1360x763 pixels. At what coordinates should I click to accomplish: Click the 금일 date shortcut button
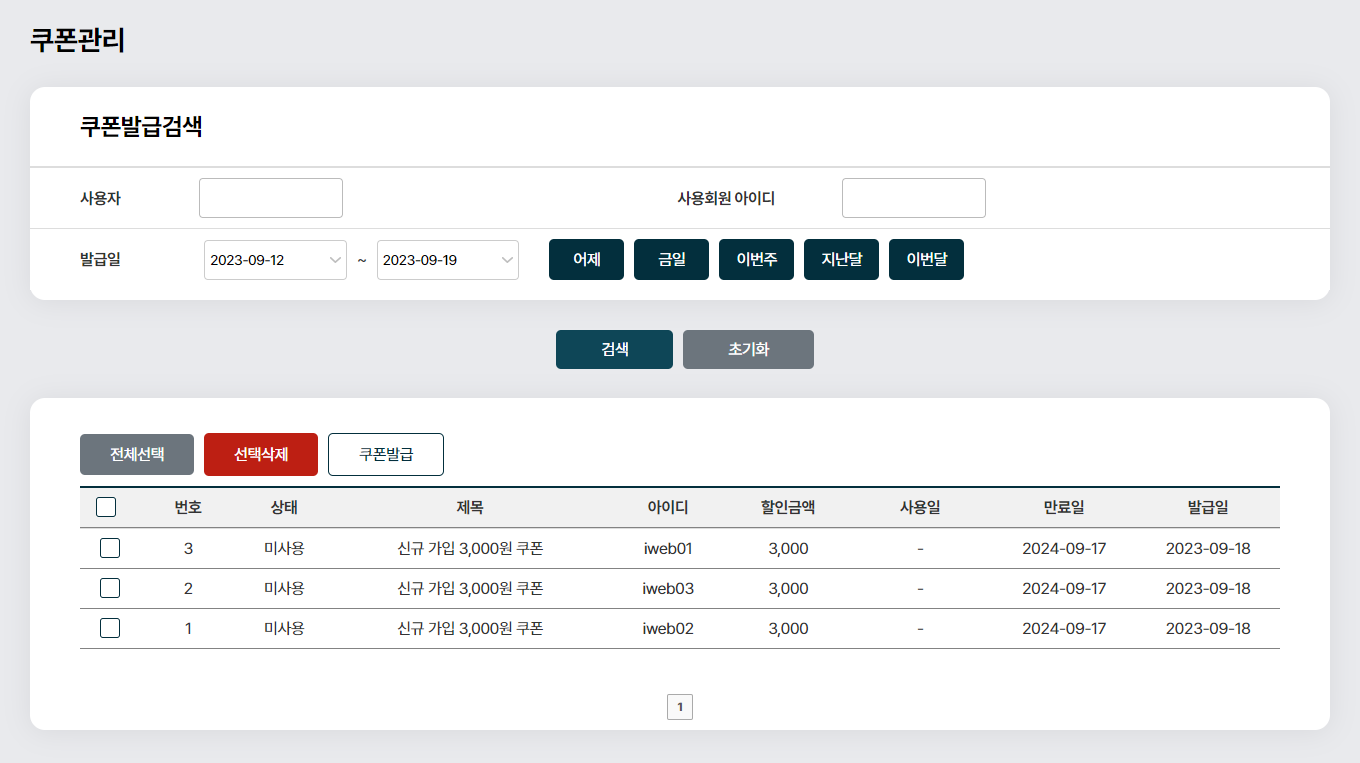[671, 260]
